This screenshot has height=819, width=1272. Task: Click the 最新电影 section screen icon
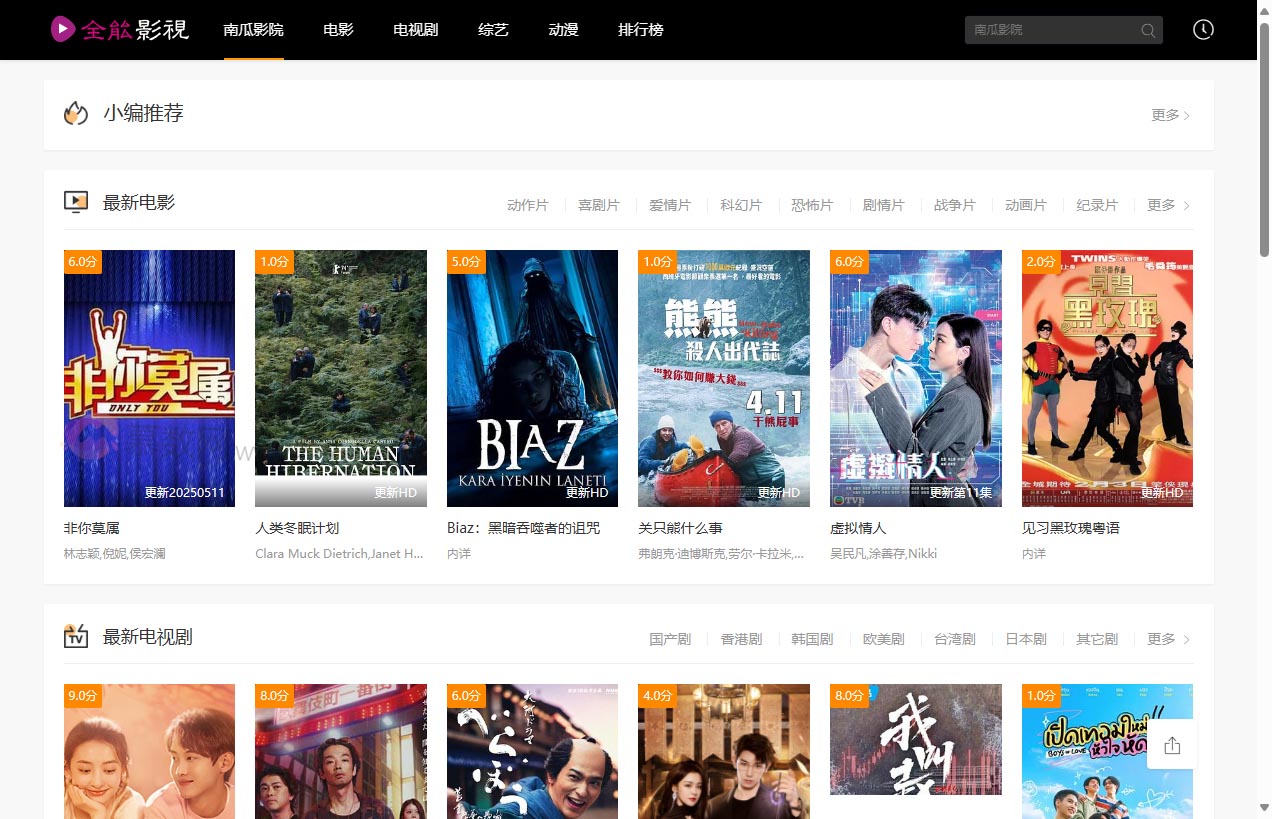click(76, 203)
